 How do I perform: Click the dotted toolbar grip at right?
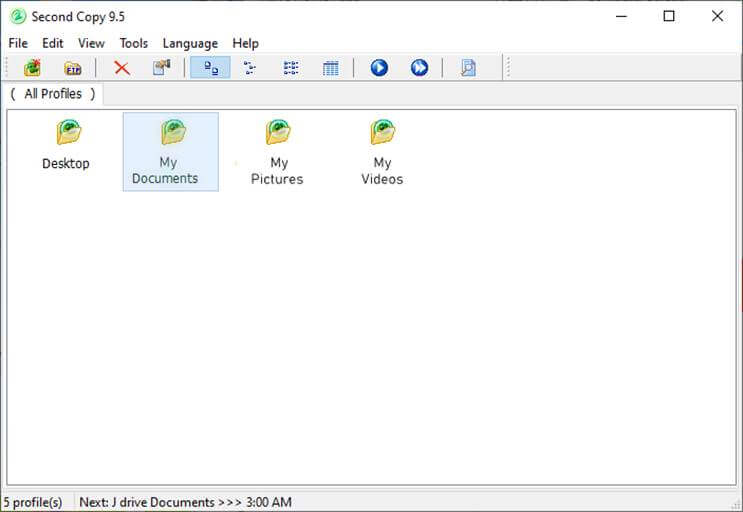pyautogui.click(x=508, y=67)
